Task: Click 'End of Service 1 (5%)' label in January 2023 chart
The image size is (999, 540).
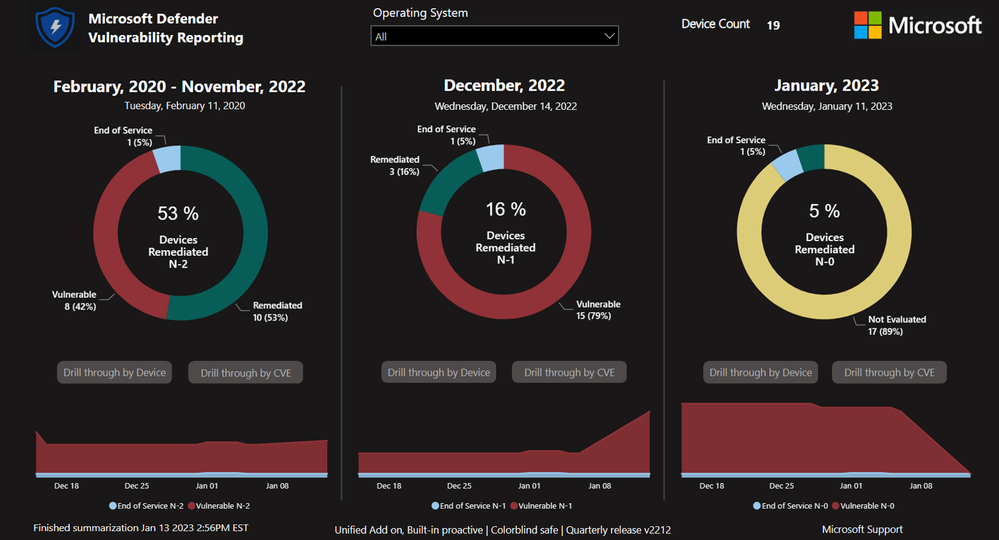Action: [x=736, y=146]
